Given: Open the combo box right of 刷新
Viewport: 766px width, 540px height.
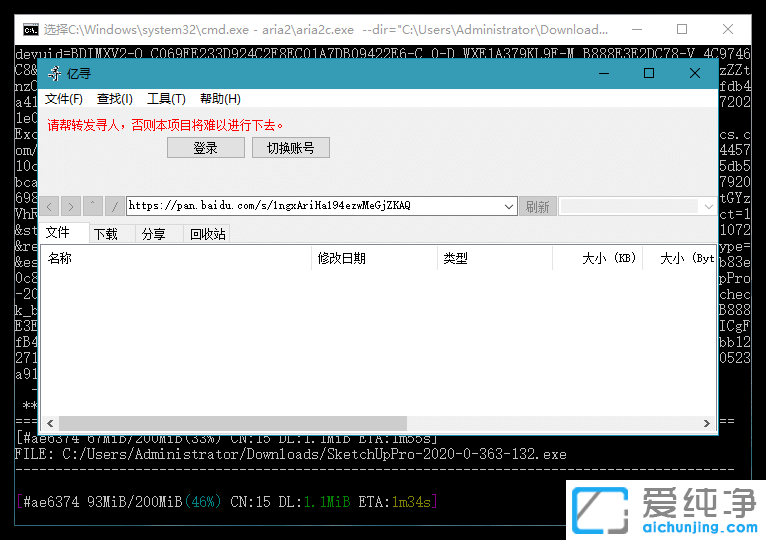Looking at the screenshot, I should (x=638, y=207).
